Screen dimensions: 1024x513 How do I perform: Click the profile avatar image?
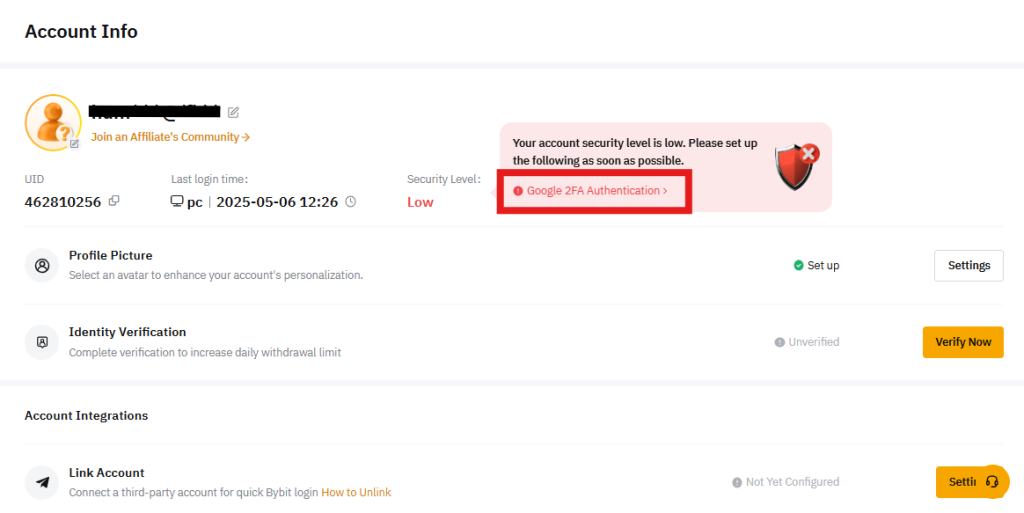pos(53,123)
